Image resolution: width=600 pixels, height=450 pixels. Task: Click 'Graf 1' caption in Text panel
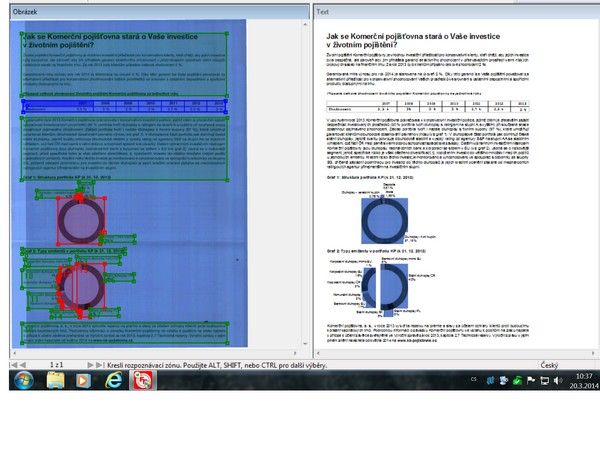click(x=370, y=178)
